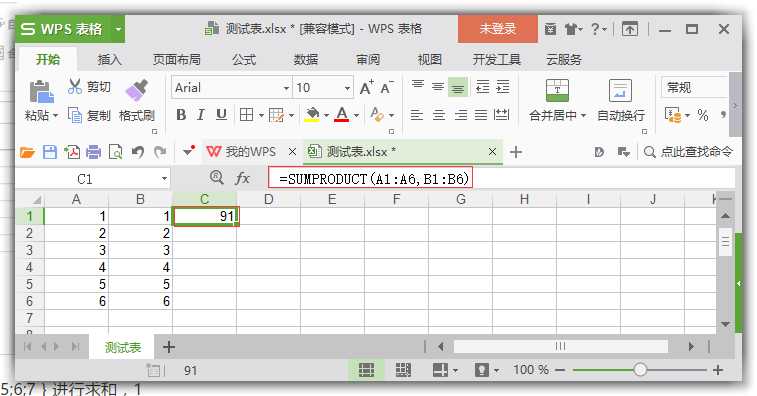
Task: Open the font name dropdown
Action: click(286, 88)
